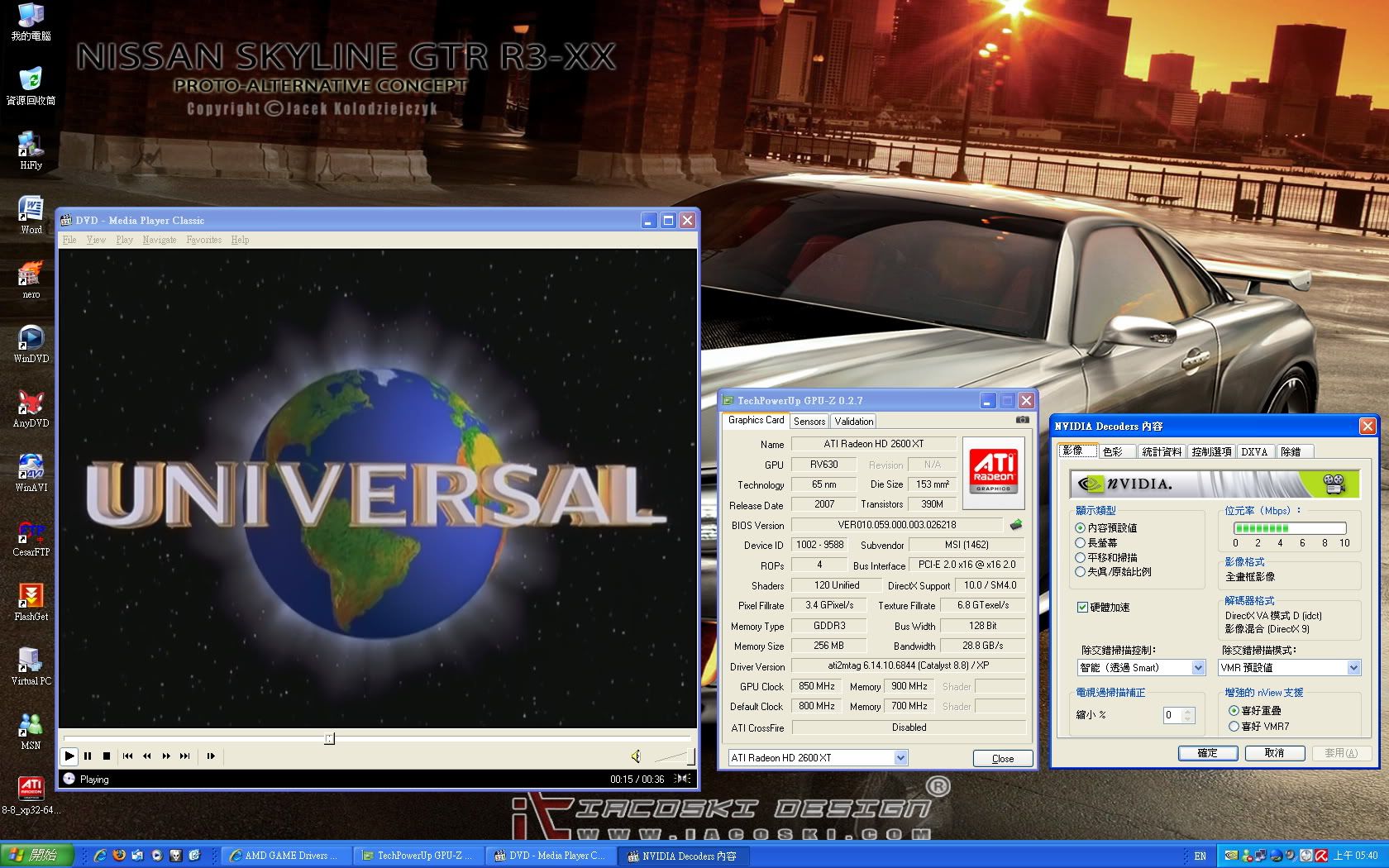Open the AnyDVD desktop shortcut

[x=31, y=403]
